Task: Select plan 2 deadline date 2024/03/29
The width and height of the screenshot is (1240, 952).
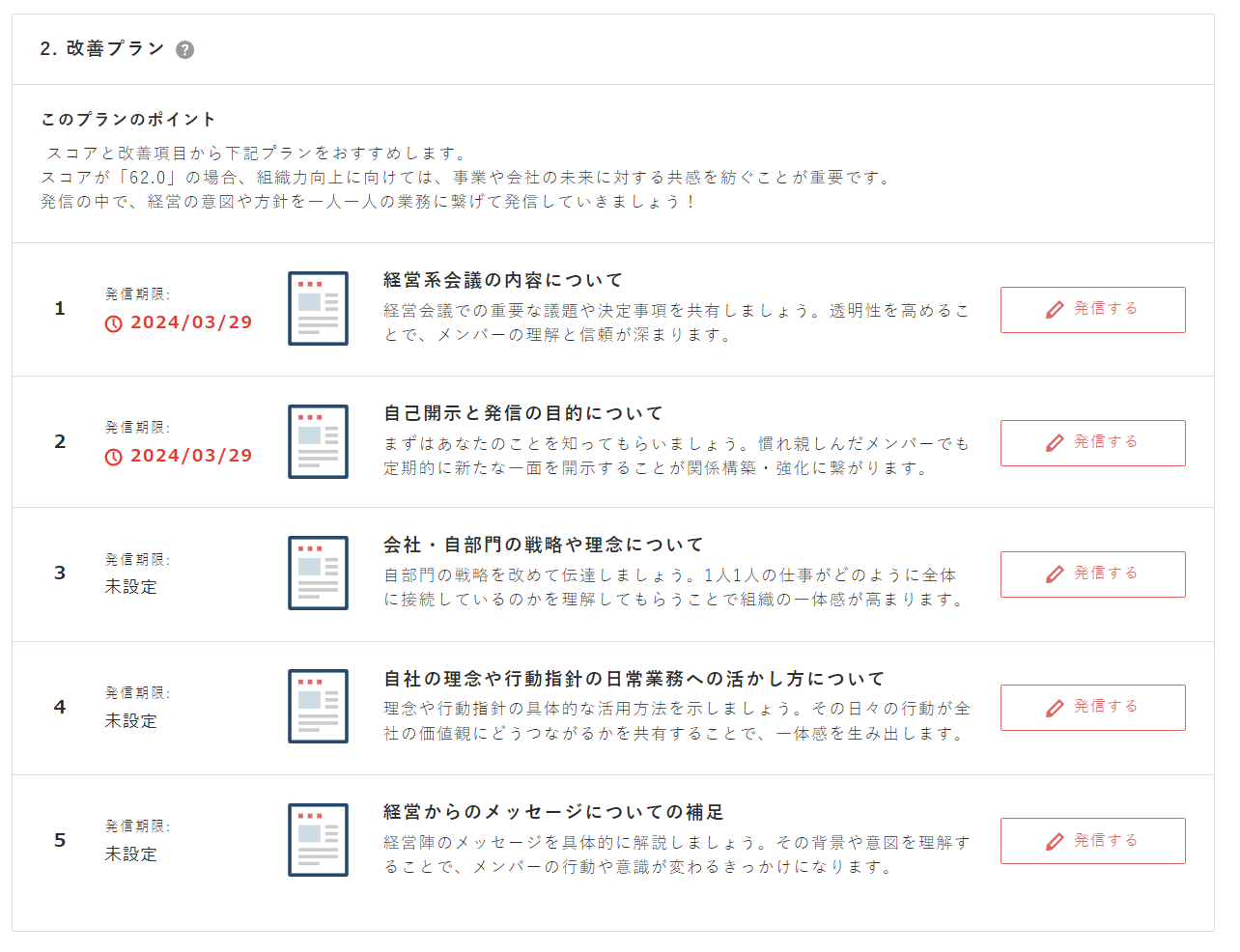Action: 191,456
